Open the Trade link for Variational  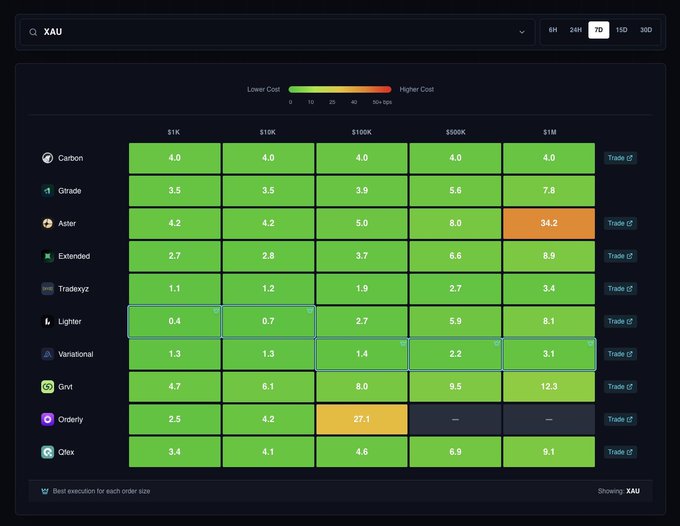point(620,354)
